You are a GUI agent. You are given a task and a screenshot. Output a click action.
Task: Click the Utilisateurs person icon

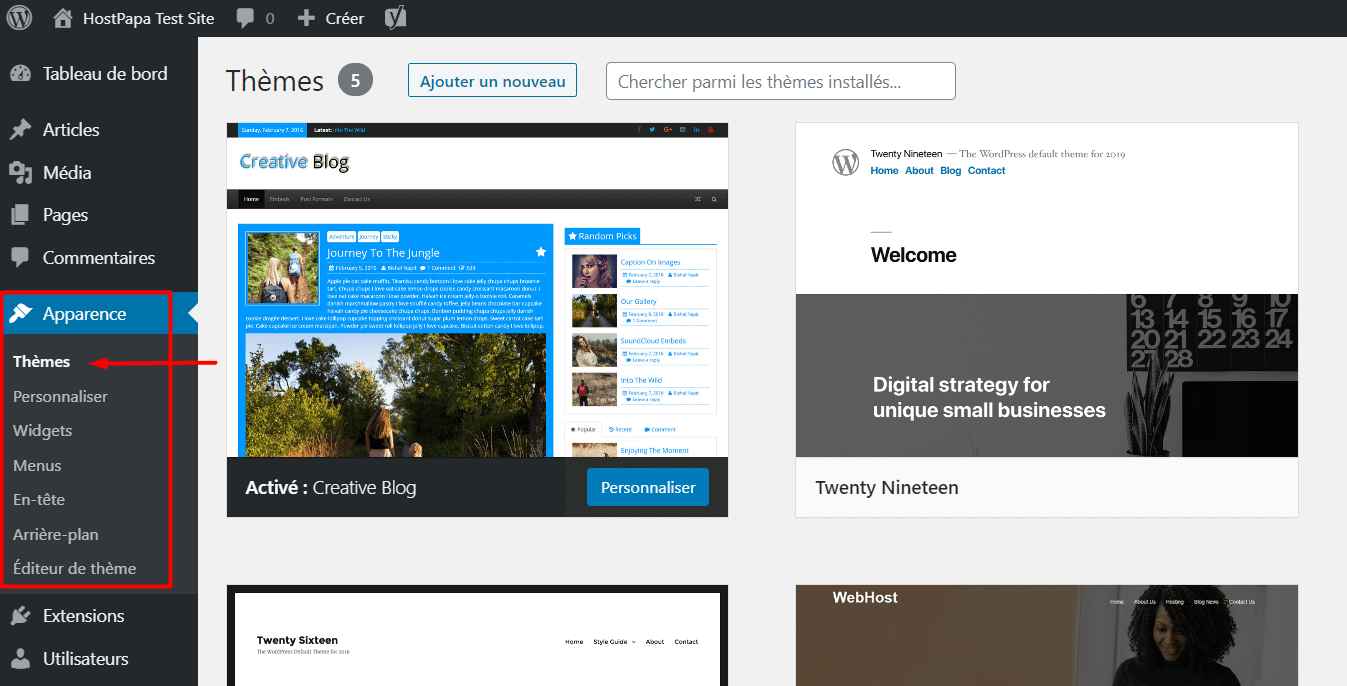click(x=20, y=659)
